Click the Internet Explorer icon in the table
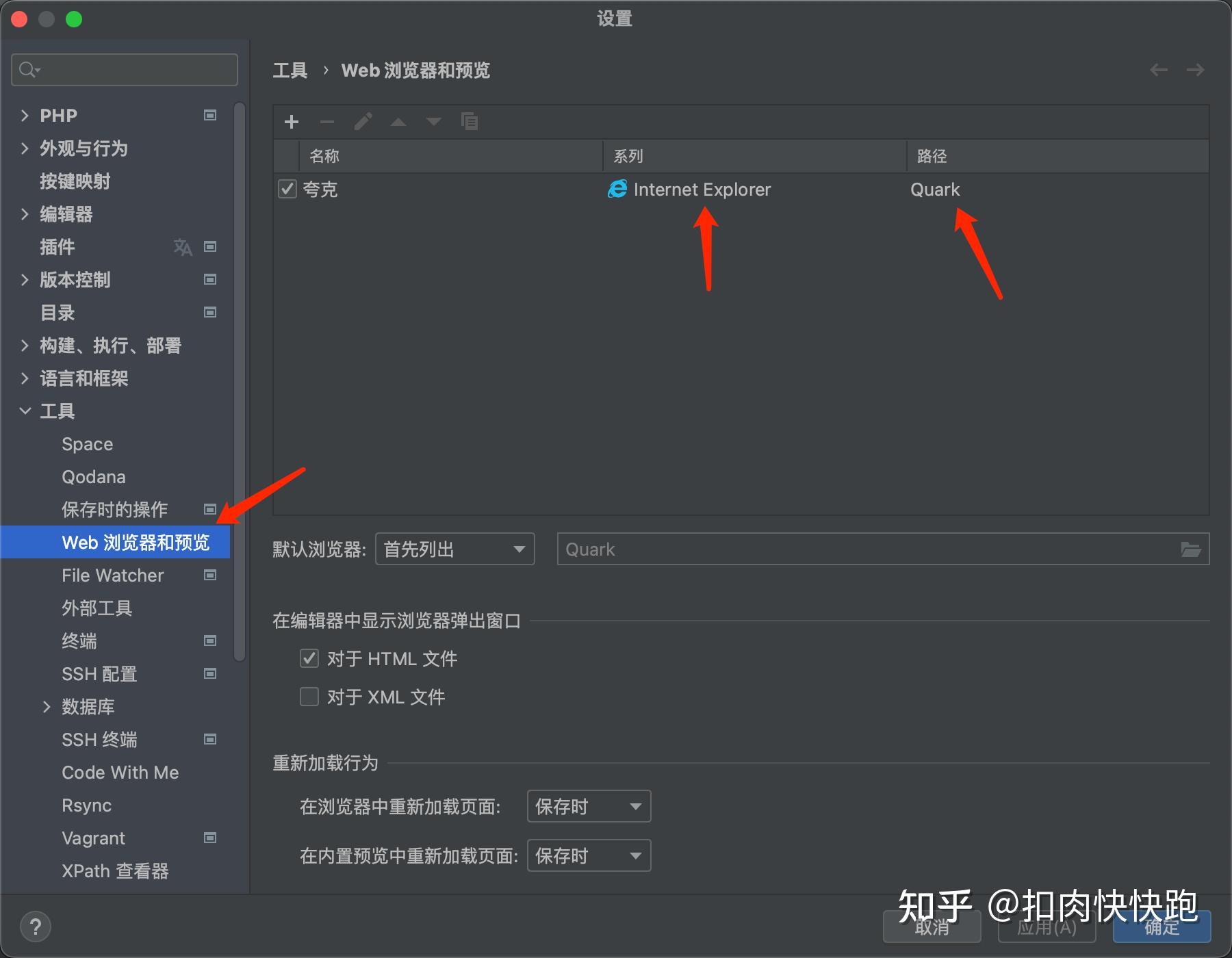1232x958 pixels. pos(617,190)
